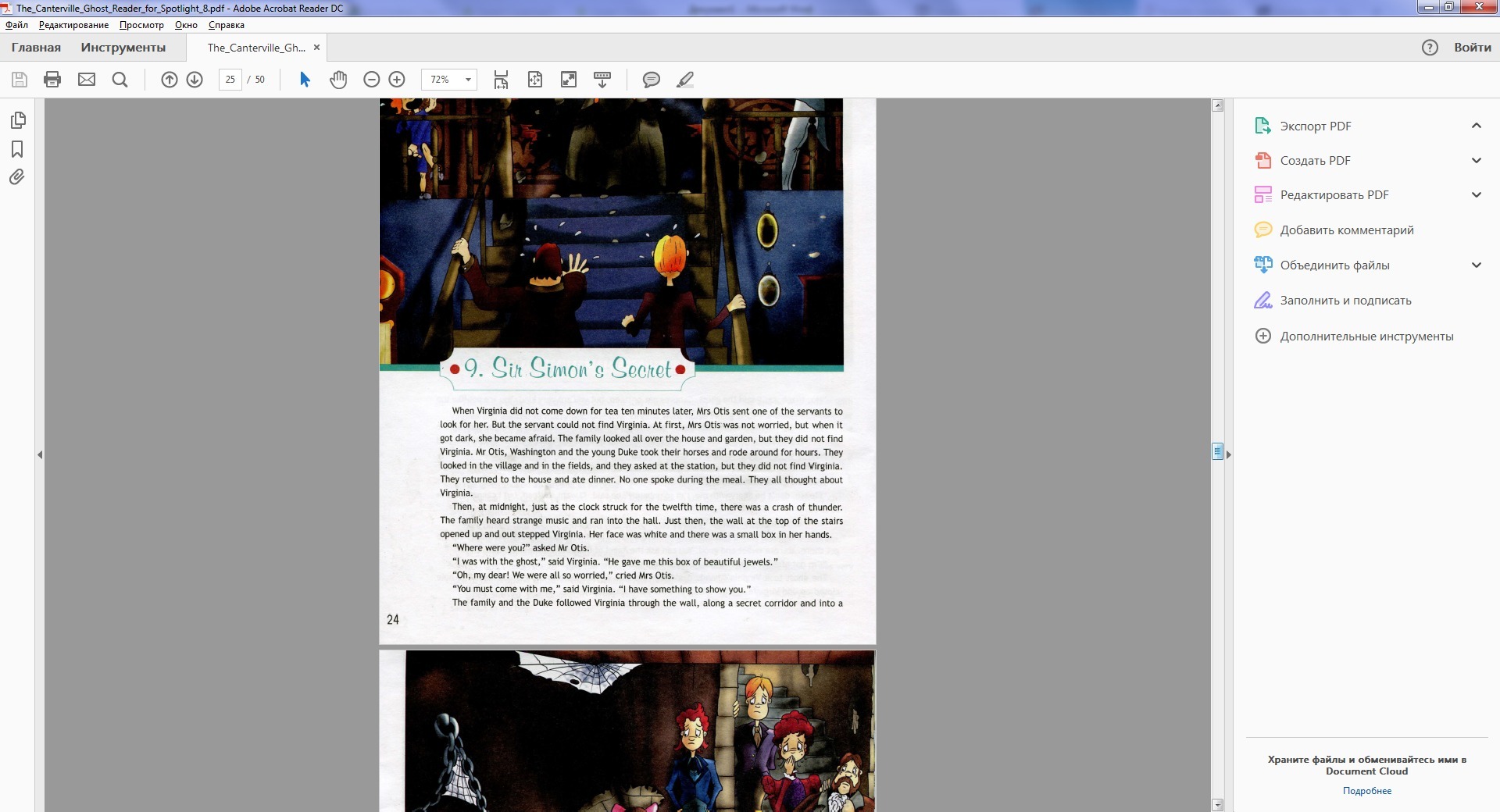The image size is (1500, 812).
Task: Go to previous page arrow
Action: click(x=170, y=80)
